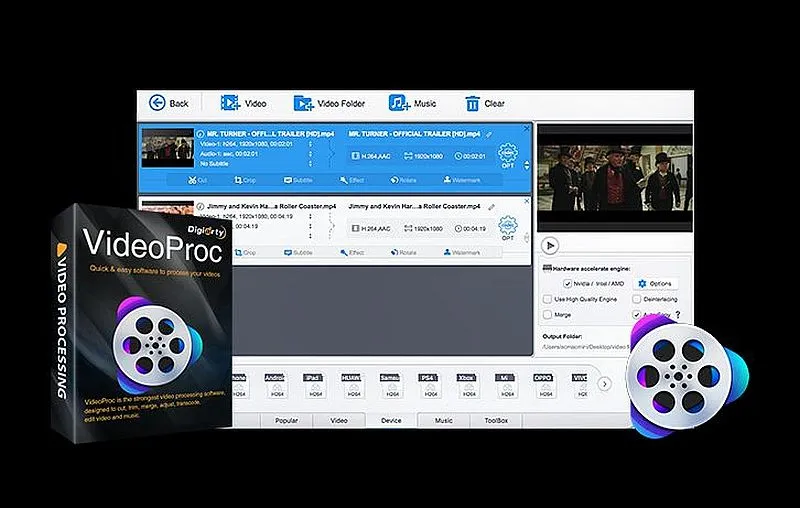Open codec OPT gear for Roller Coaster video
This screenshot has height=508, width=800.
click(508, 228)
